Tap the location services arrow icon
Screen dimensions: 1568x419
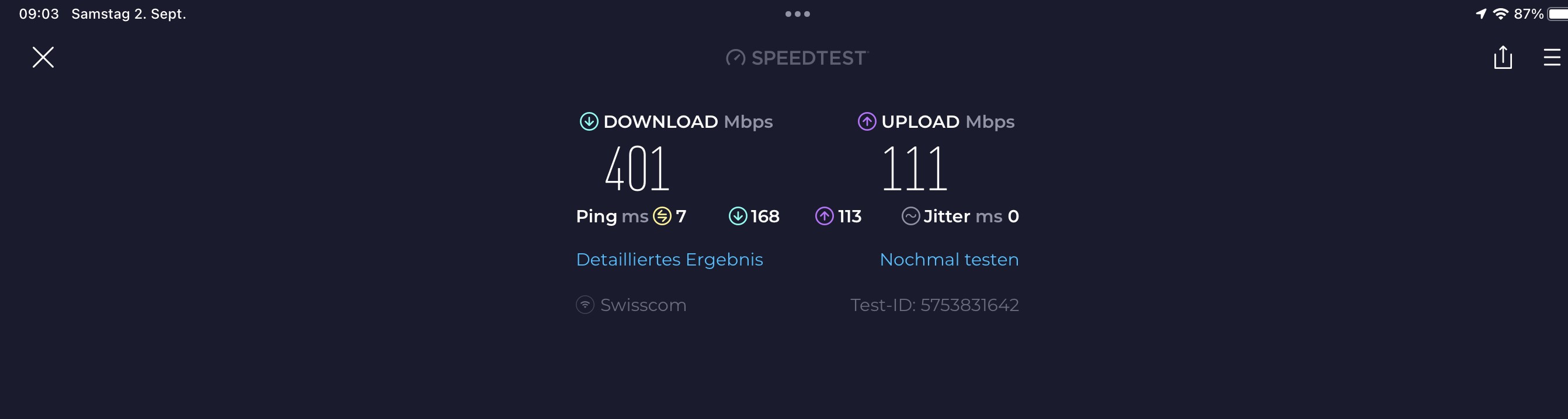coord(1481,14)
